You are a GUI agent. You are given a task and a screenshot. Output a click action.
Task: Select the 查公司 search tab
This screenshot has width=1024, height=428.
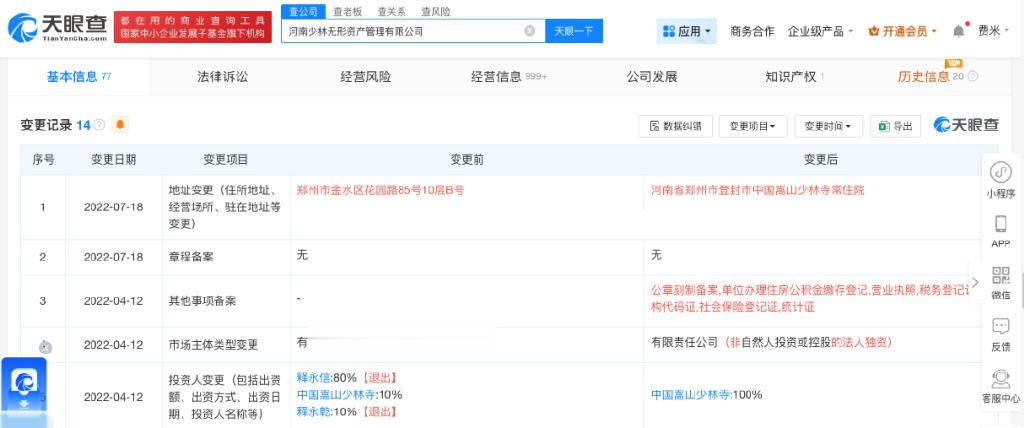[303, 11]
